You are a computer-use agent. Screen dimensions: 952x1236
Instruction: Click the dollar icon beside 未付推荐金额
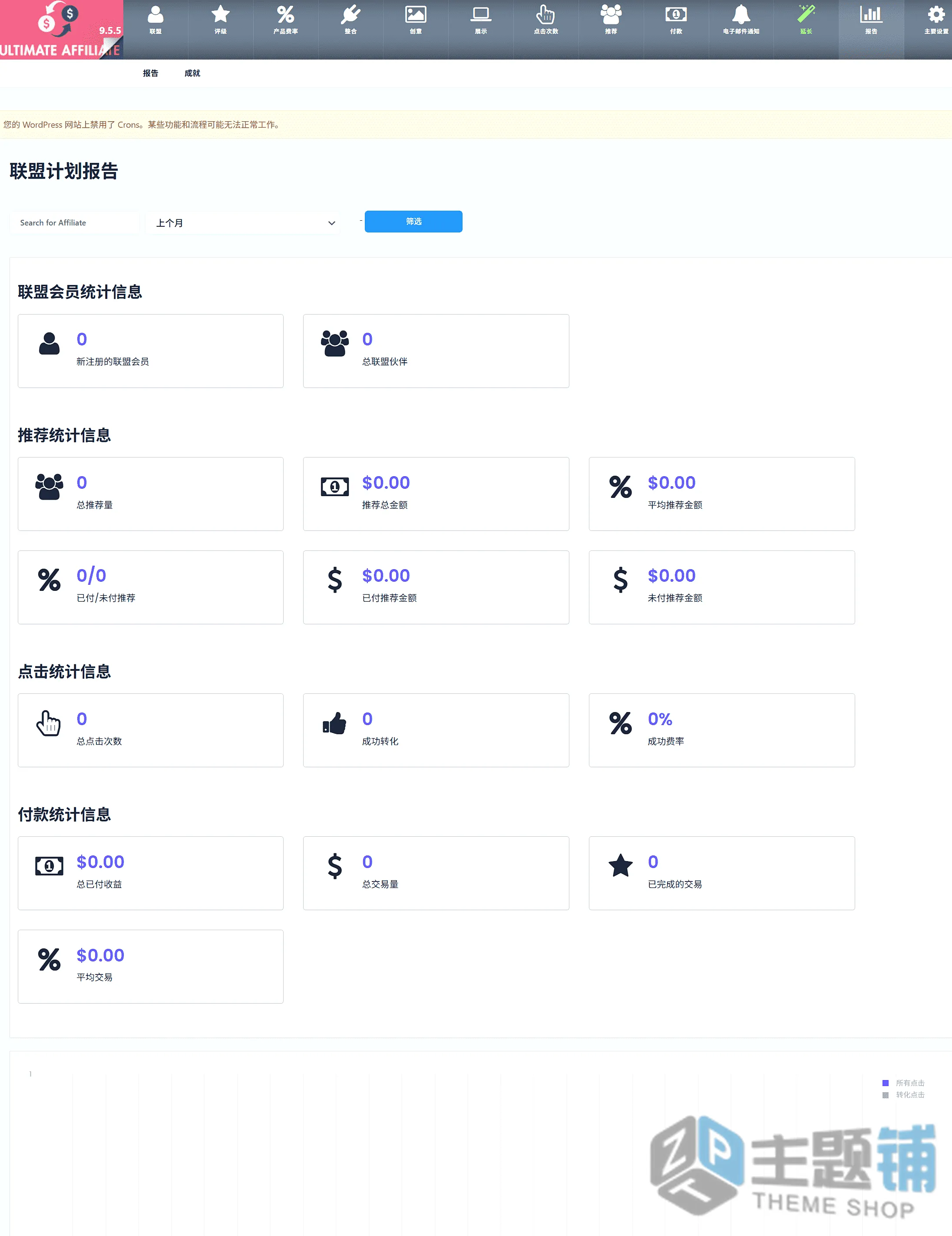[621, 580]
